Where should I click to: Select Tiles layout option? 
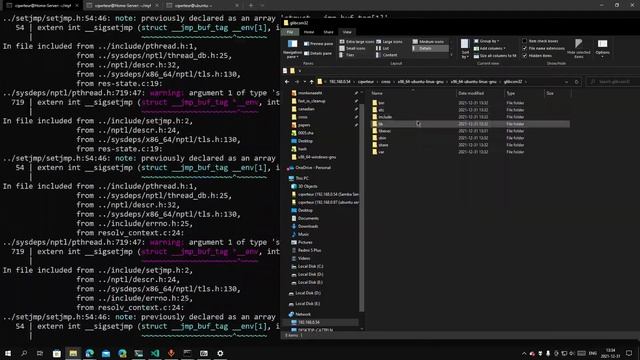(347, 55)
